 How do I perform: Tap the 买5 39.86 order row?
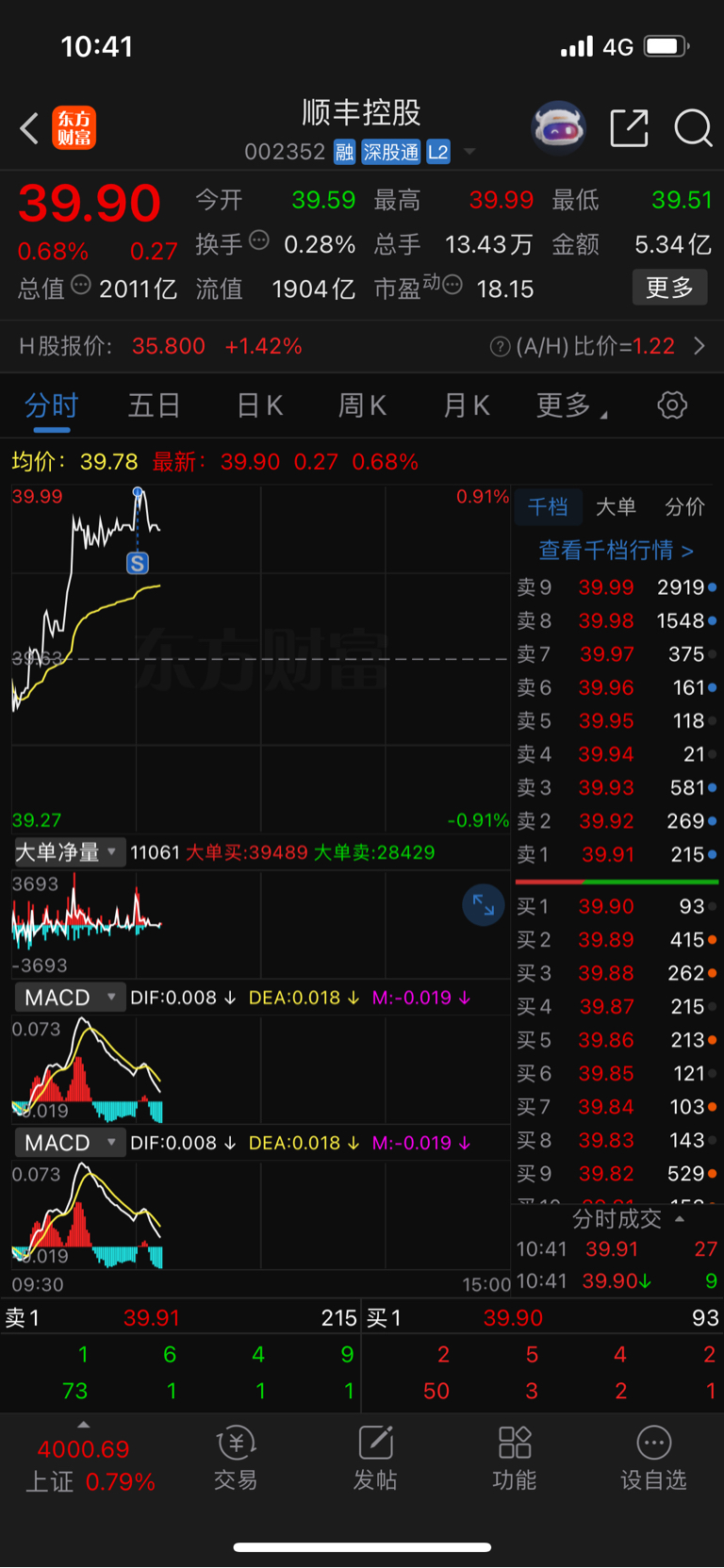tap(617, 1040)
